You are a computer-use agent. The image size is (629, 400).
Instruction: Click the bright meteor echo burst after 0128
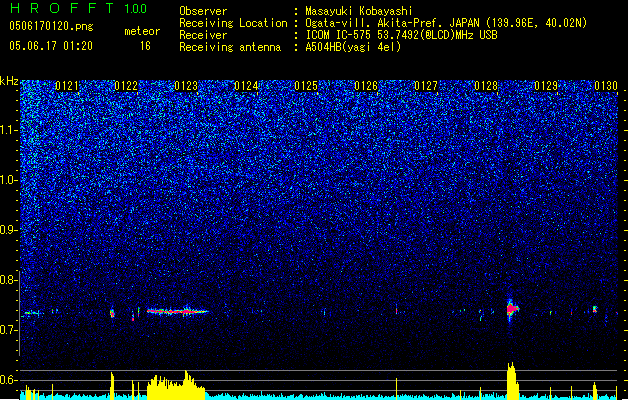(x=511, y=310)
